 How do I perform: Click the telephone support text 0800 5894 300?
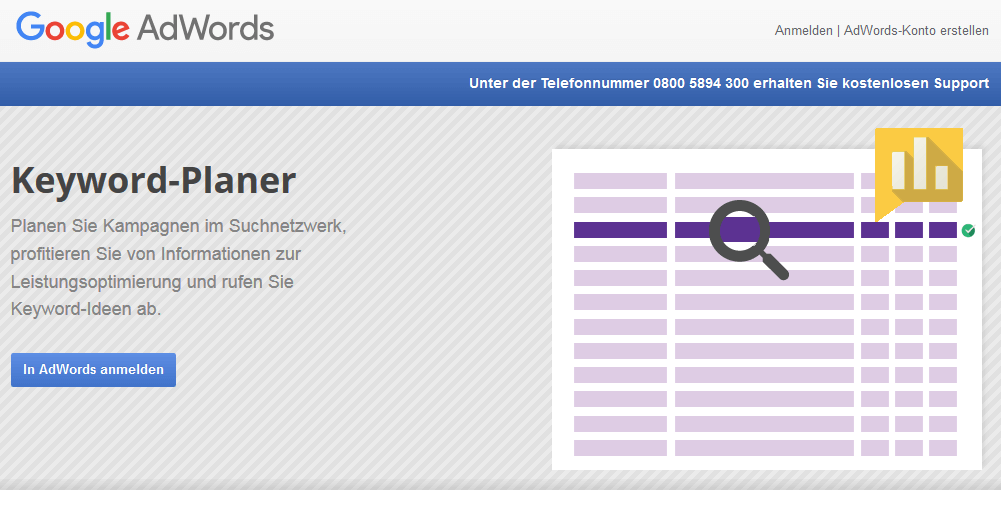pos(729,84)
